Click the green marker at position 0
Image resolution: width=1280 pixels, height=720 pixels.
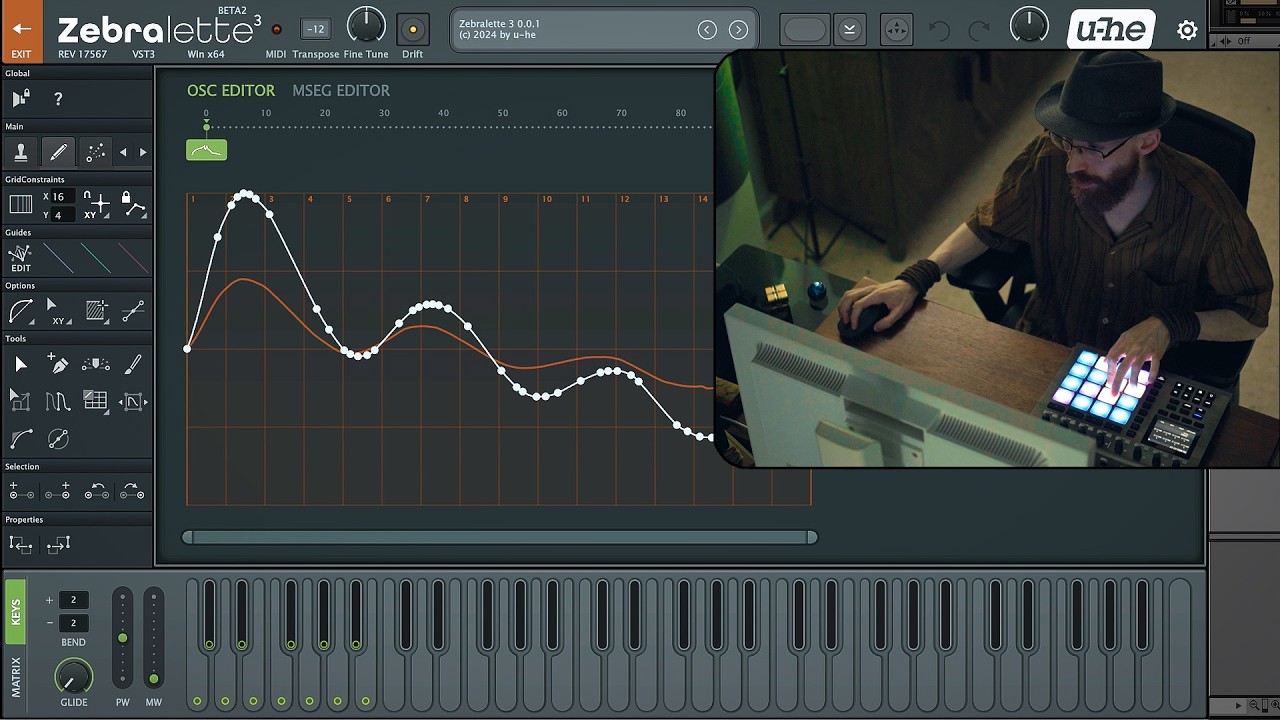click(x=207, y=126)
